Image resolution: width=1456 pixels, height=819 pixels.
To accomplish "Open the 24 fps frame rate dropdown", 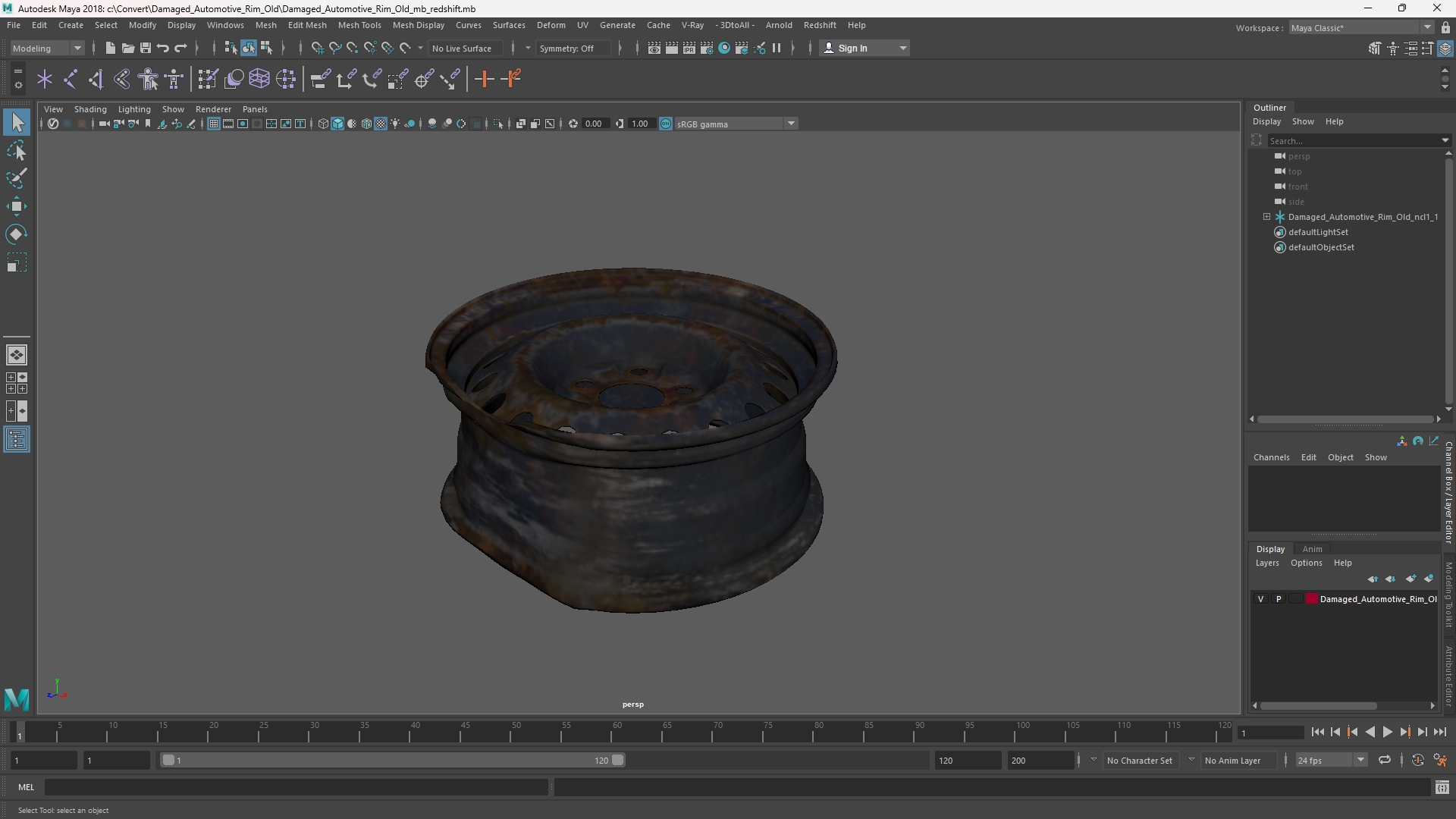I will click(1331, 760).
